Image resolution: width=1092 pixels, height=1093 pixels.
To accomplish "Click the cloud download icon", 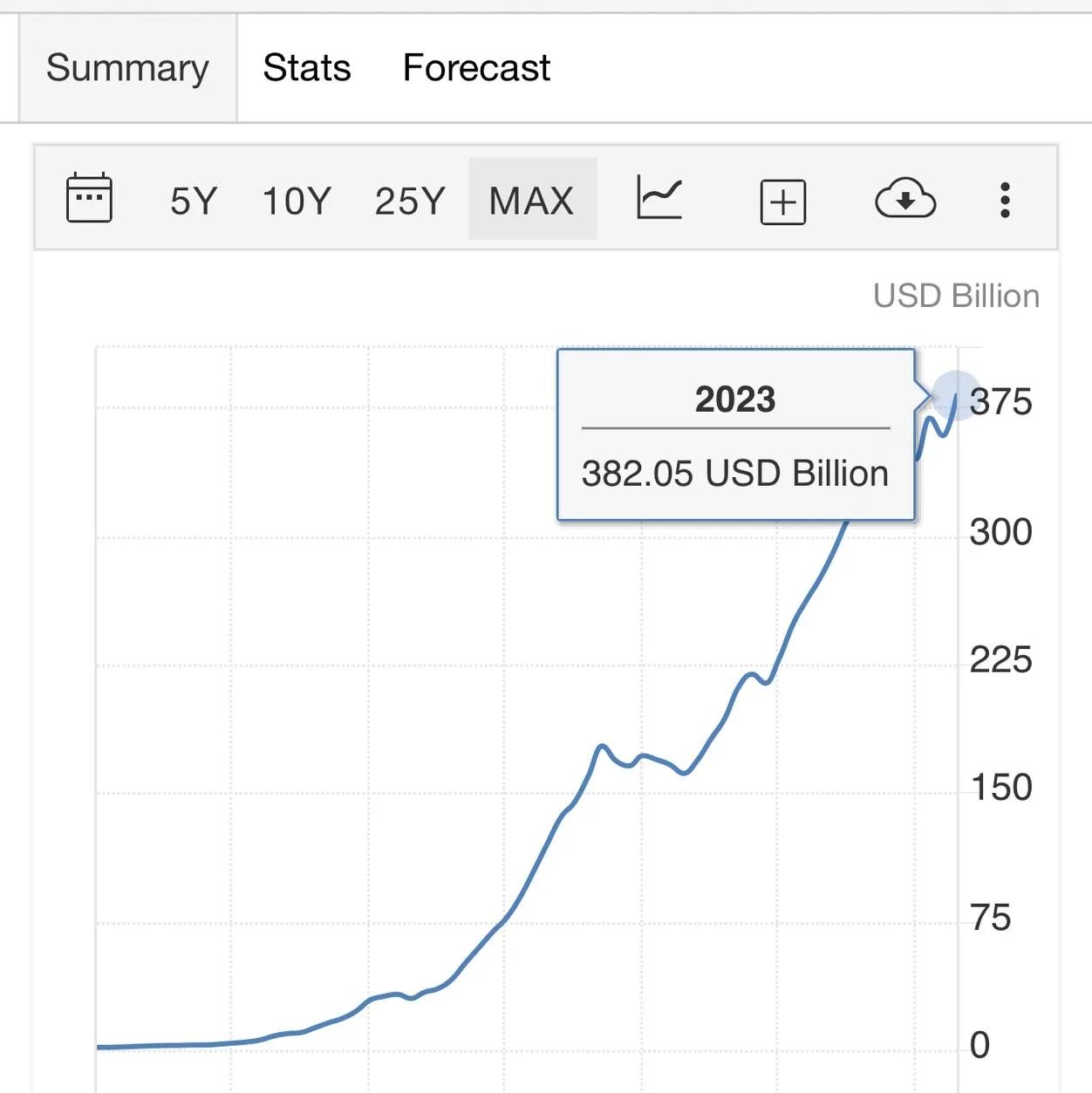I will pos(905,199).
